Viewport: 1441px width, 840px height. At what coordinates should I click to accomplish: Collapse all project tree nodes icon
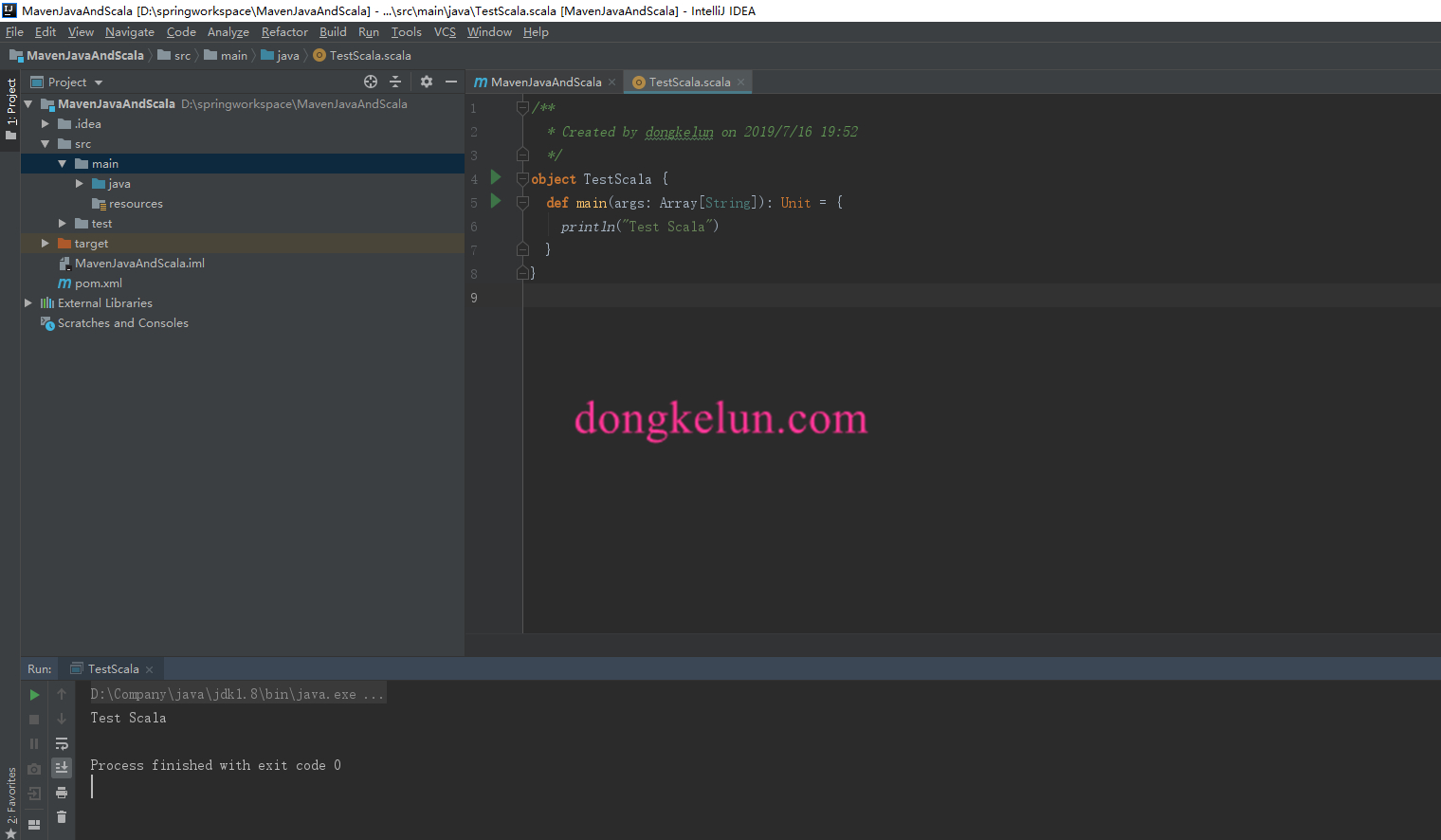click(x=395, y=82)
